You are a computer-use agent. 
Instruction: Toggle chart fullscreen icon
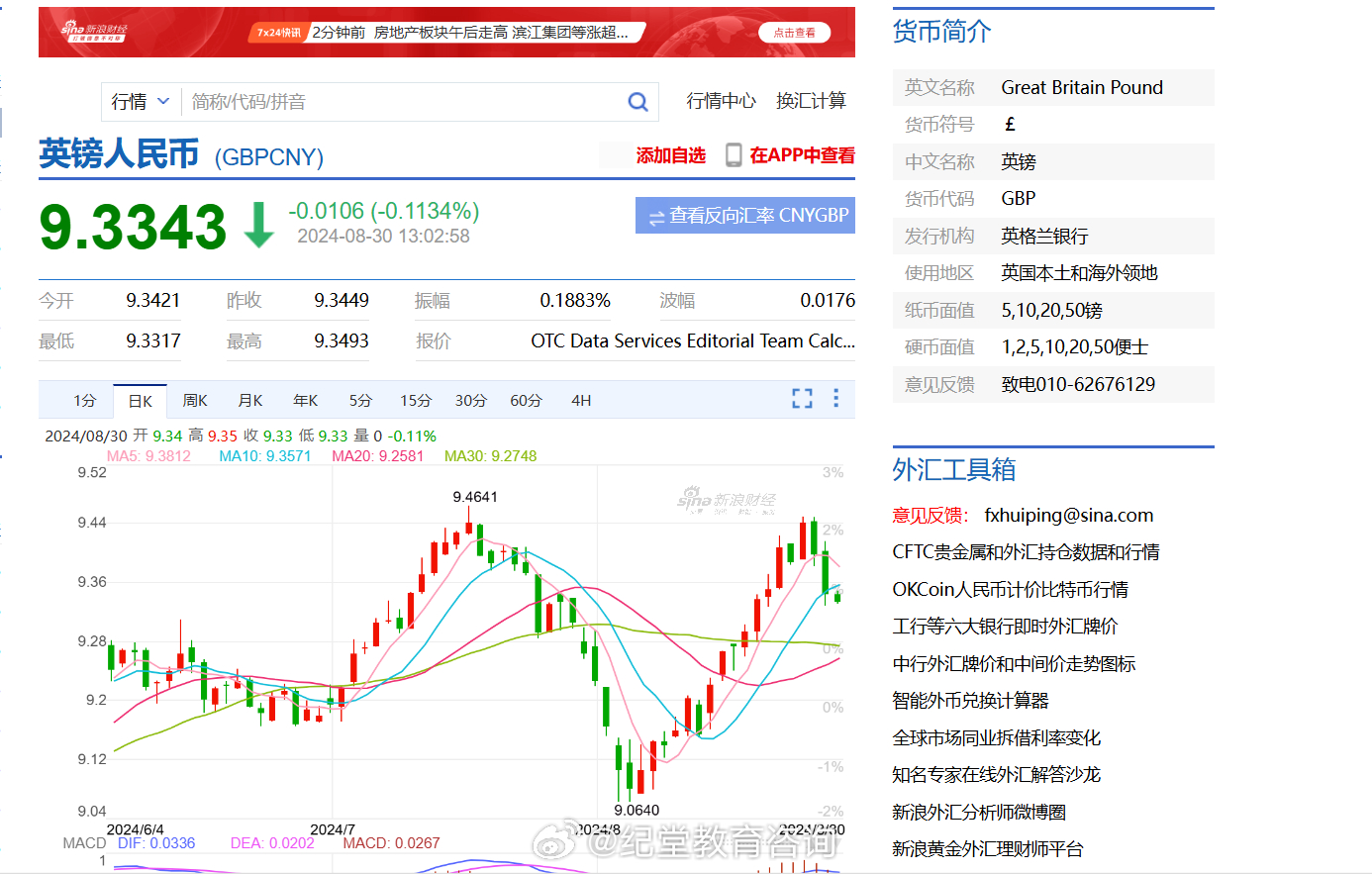[802, 398]
